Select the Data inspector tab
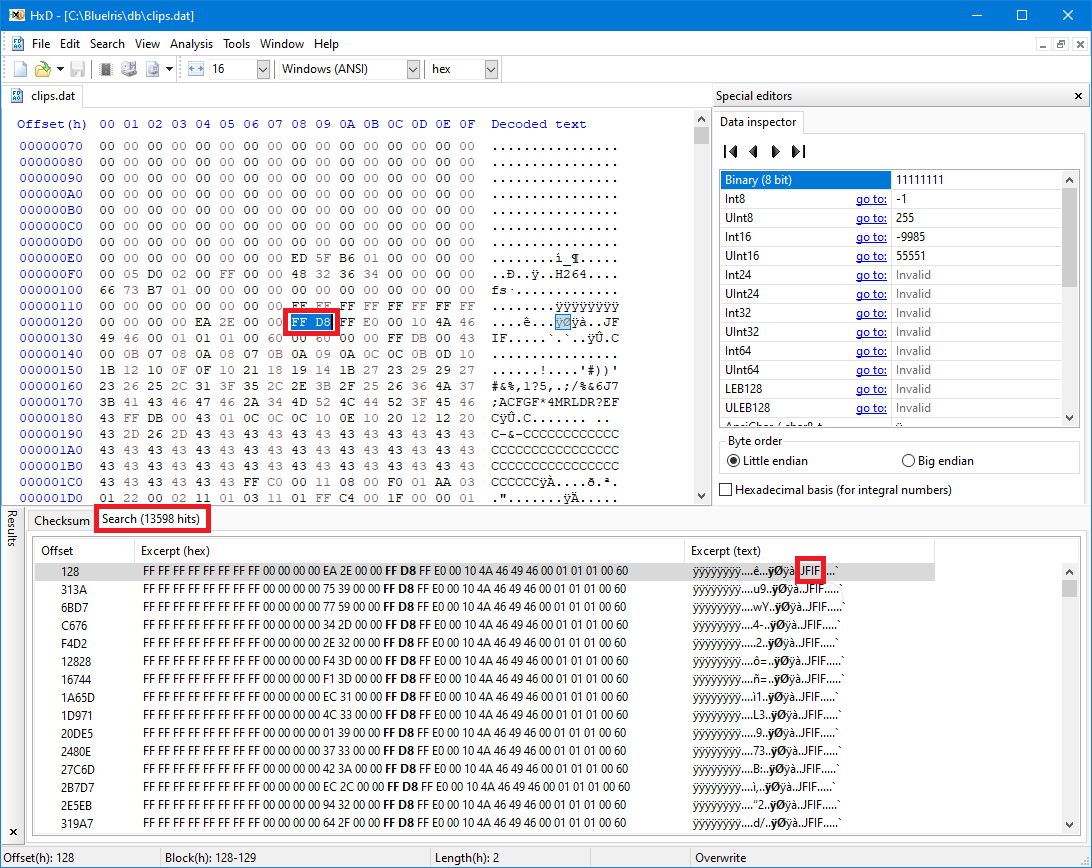This screenshot has height=868, width=1092. tap(758, 122)
